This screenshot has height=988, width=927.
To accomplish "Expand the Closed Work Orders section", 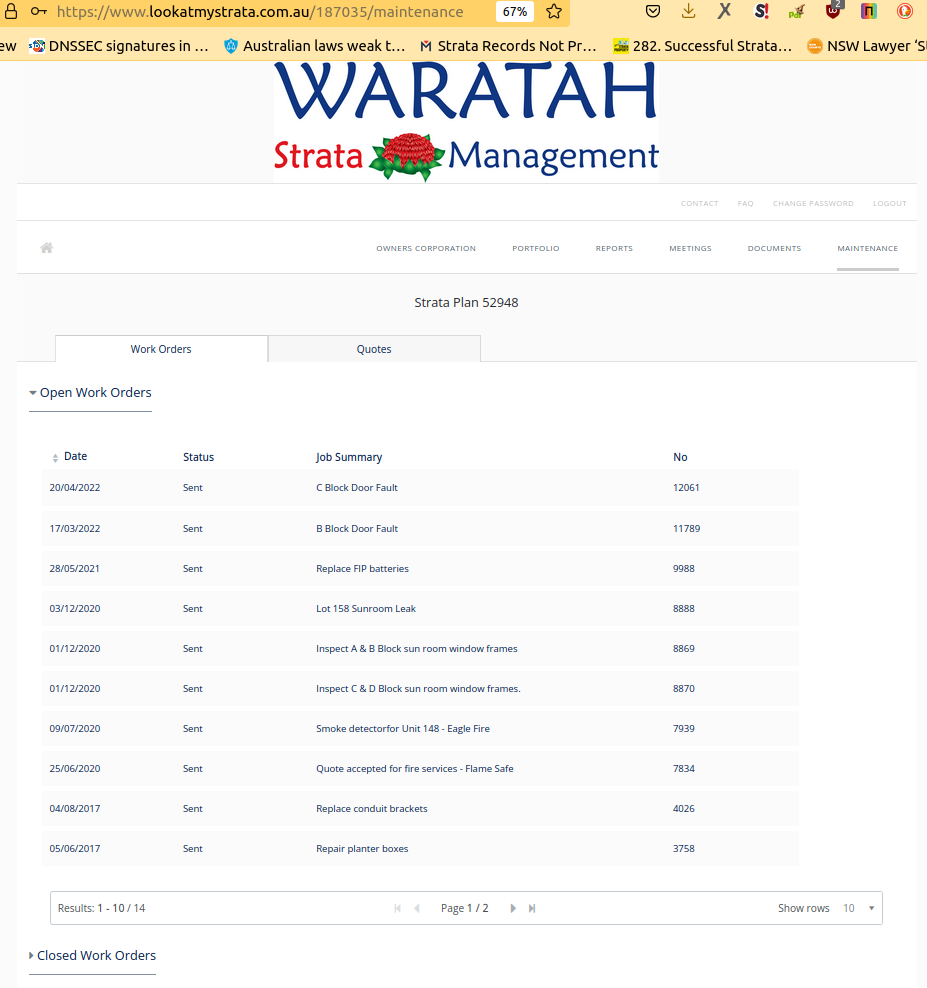I will [92, 955].
